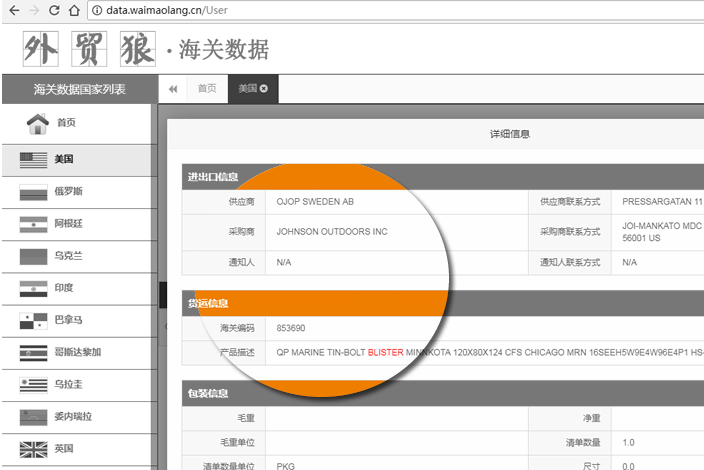The image size is (704, 470).
Task: Open 委内瑞拉 customs data
Action: 73,416
